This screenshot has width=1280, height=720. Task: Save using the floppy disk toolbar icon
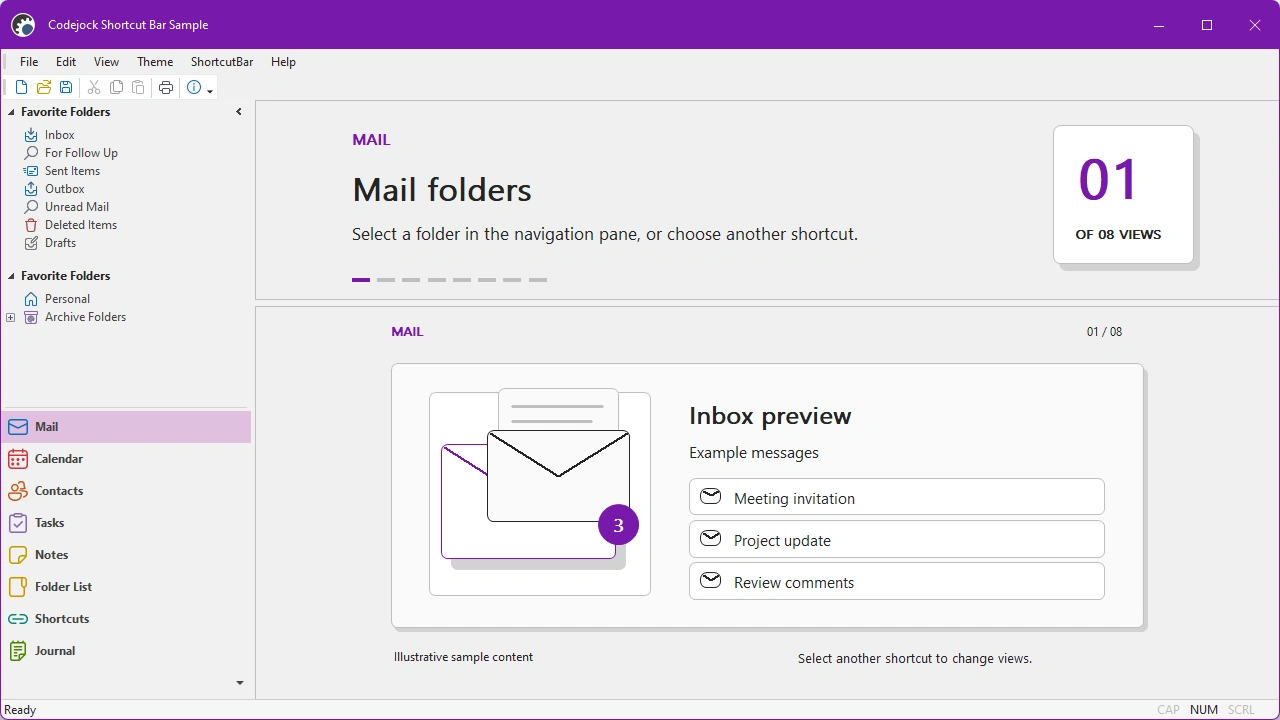(66, 88)
